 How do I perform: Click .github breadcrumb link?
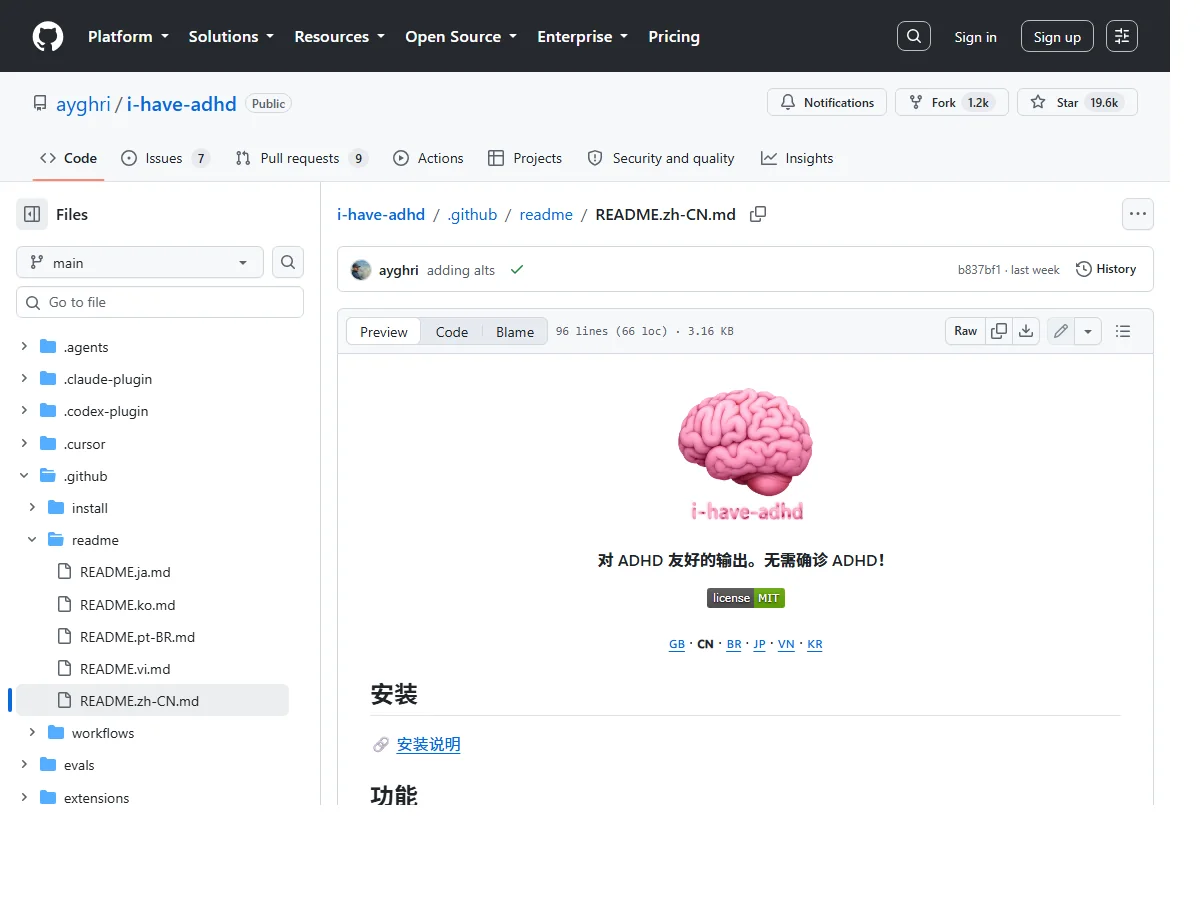472,214
